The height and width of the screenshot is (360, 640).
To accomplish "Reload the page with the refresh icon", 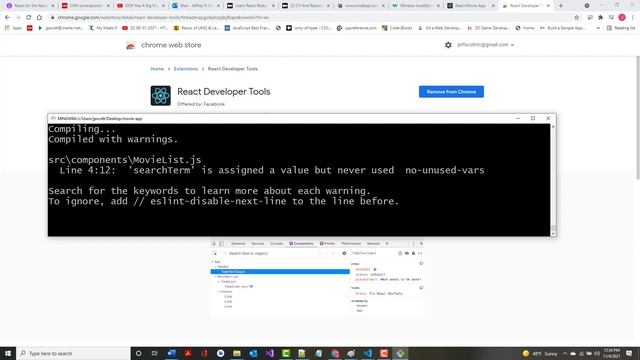I will pyautogui.click(x=28, y=18).
